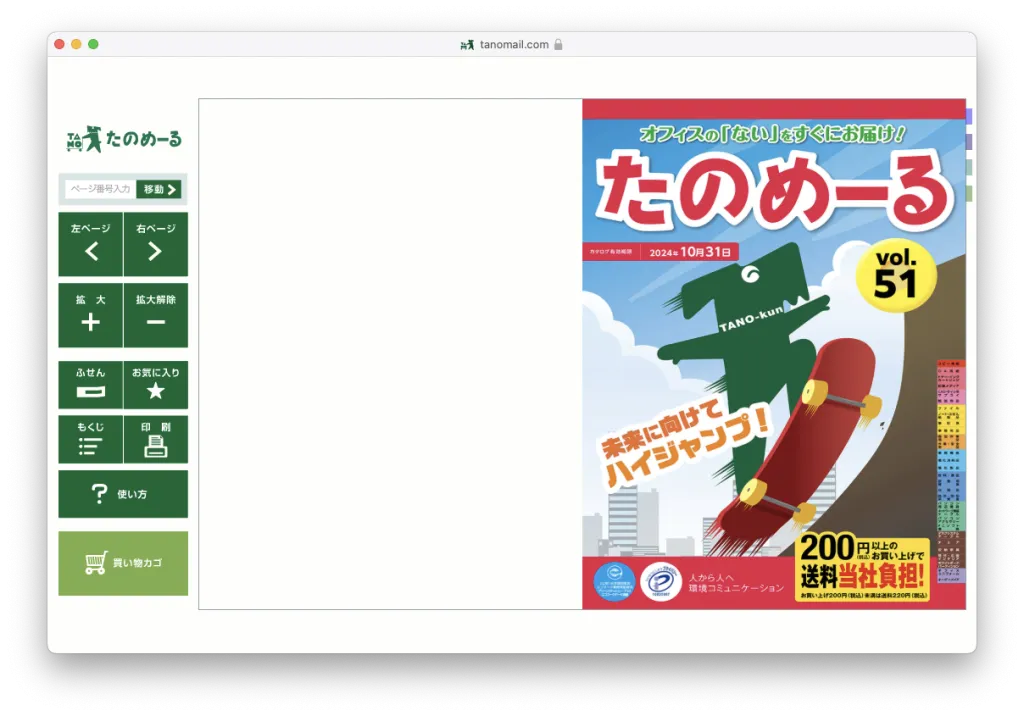The image size is (1024, 716).
Task: Click the green window zoom button
Action: tap(93, 44)
